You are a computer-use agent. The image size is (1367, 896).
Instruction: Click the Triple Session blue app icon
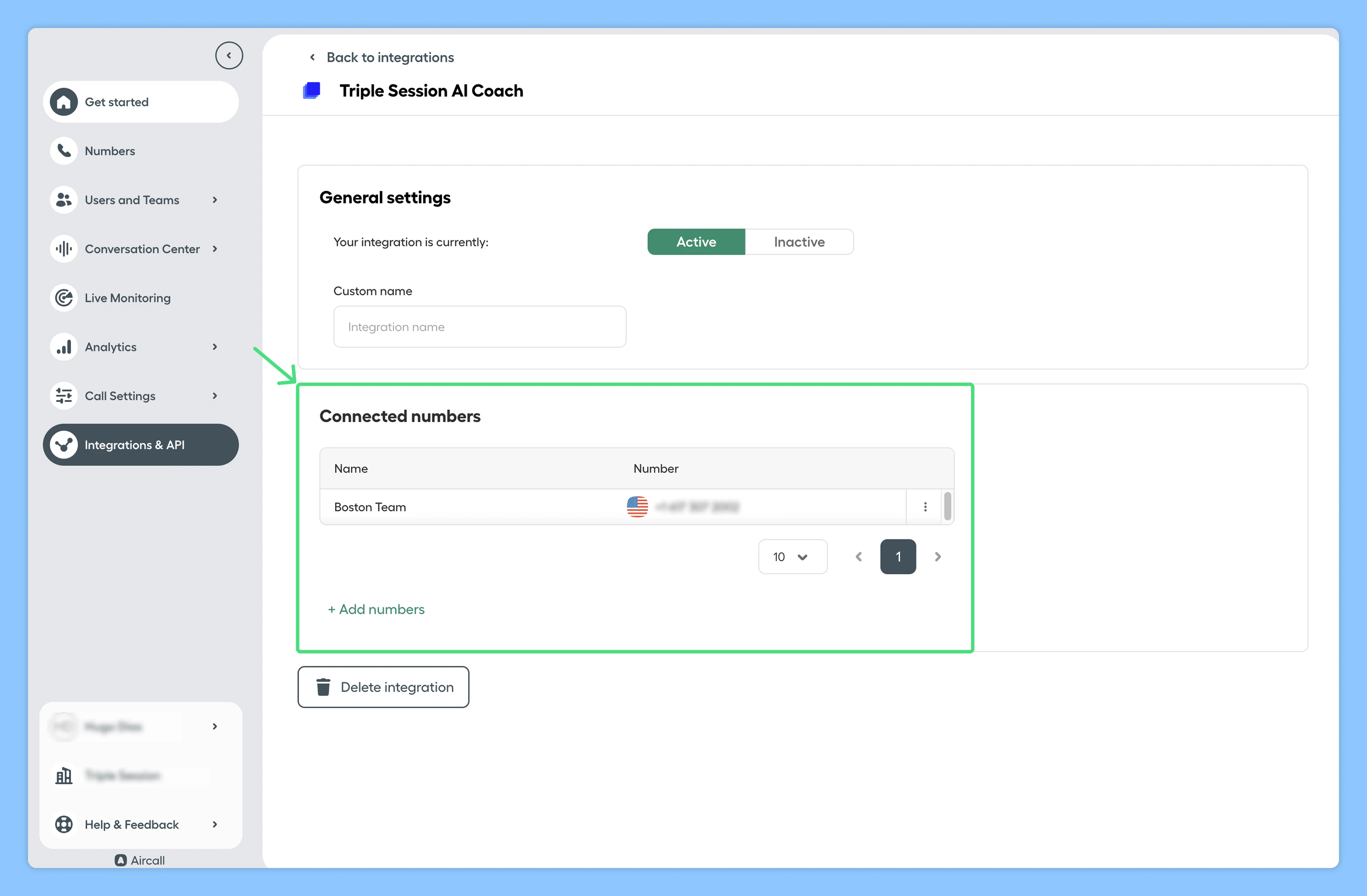tap(311, 91)
